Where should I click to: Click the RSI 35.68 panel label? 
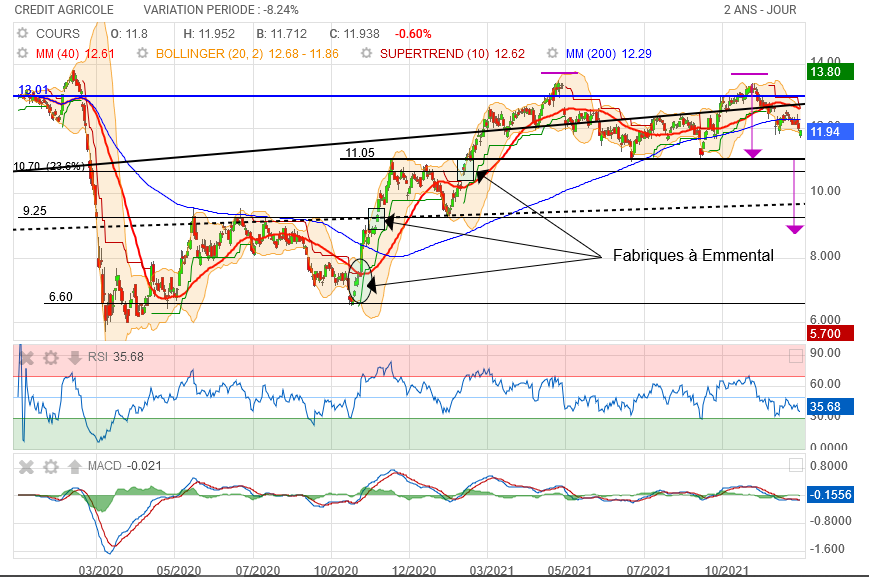(116, 357)
